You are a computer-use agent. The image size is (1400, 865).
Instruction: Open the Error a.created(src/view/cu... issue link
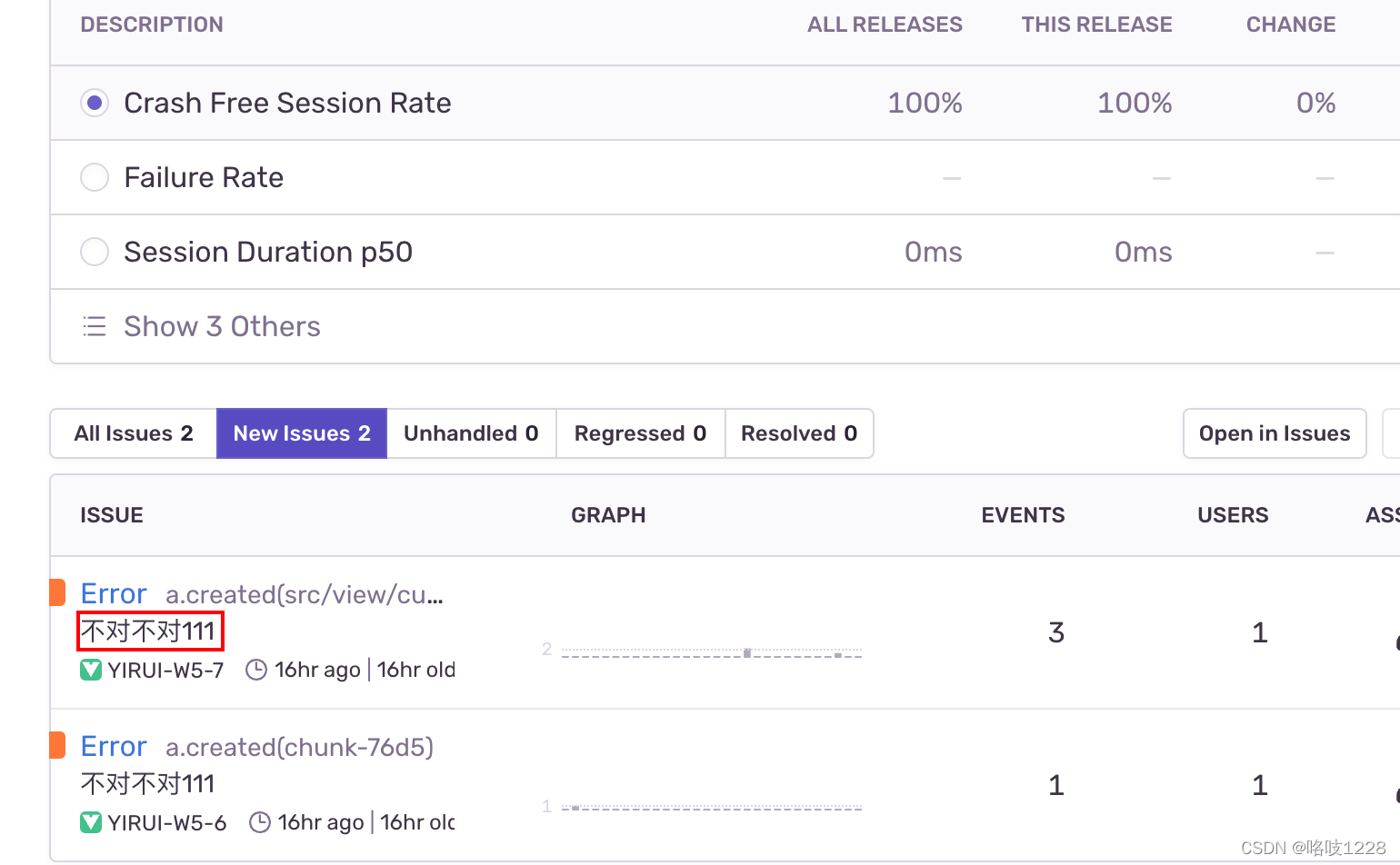pos(262,594)
